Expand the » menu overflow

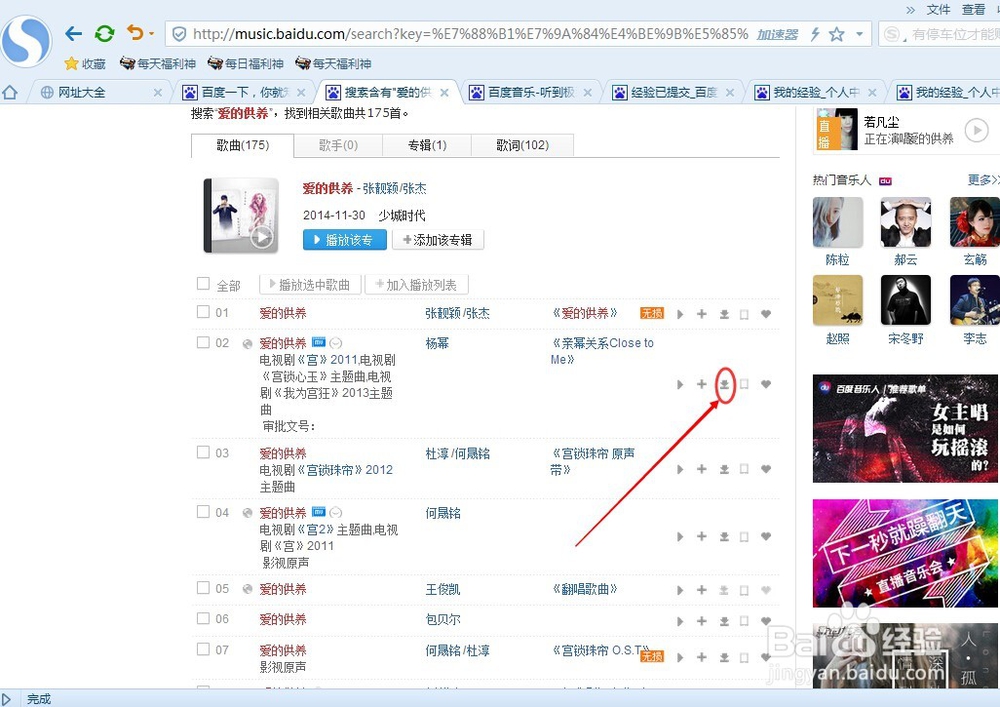point(910,10)
